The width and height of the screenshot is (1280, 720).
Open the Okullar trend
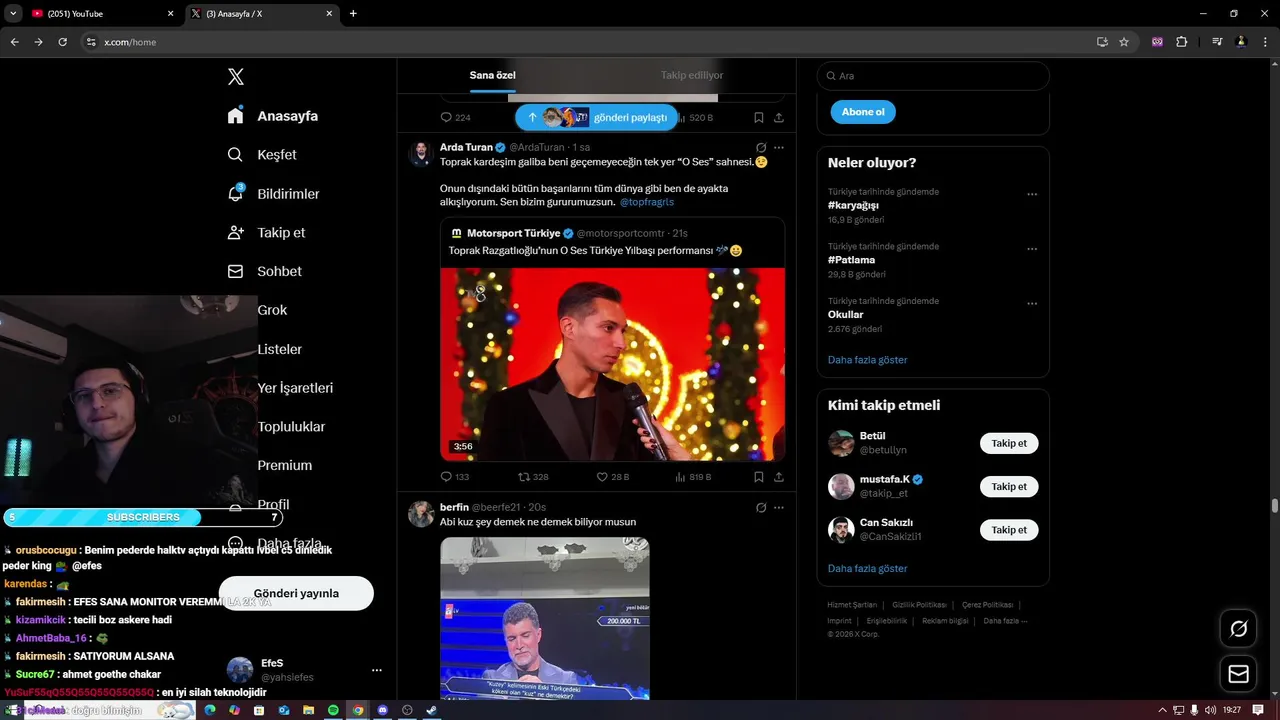click(845, 315)
